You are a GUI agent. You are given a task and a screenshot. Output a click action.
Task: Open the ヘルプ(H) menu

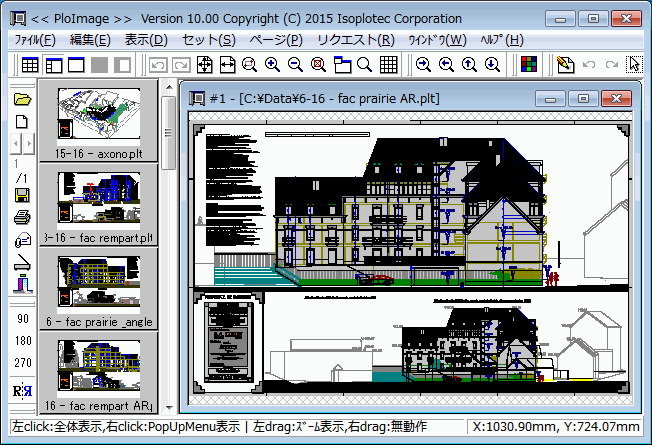[x=501, y=40]
